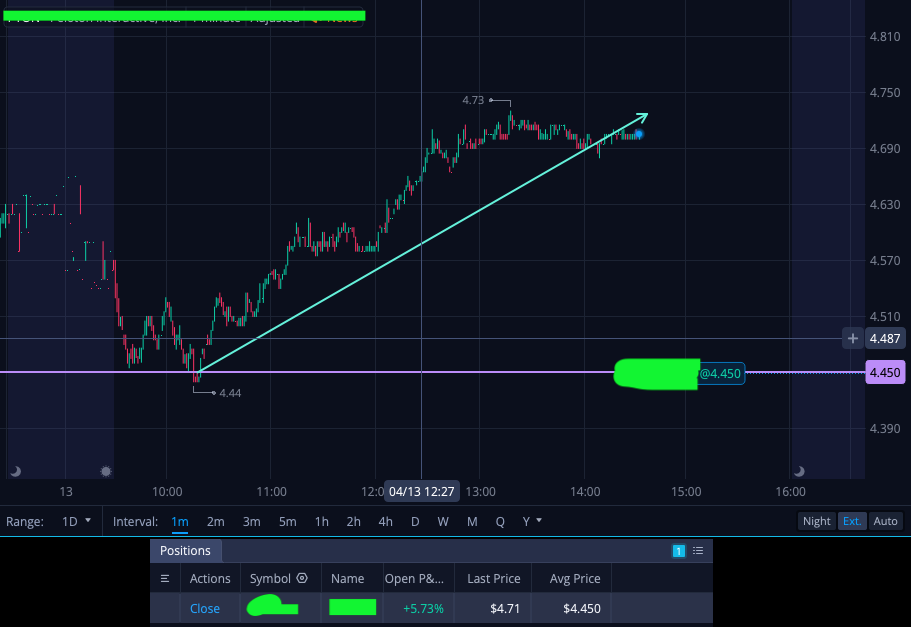Click the settings gear next to Symbol column
This screenshot has width=911, height=627.
[x=302, y=578]
